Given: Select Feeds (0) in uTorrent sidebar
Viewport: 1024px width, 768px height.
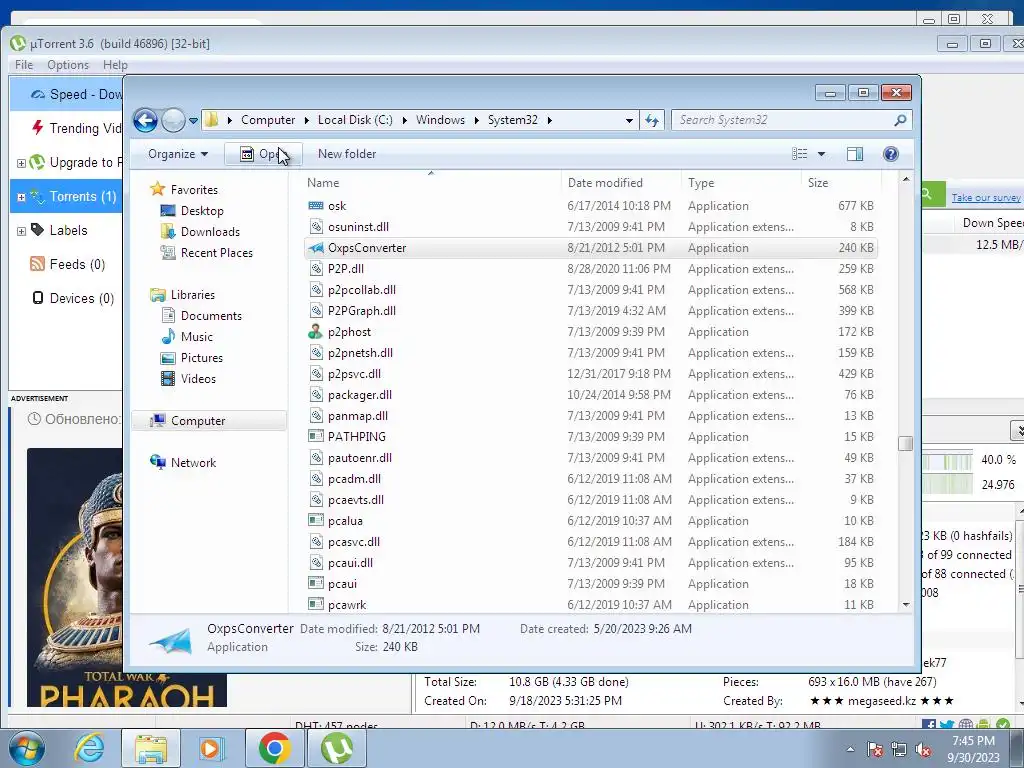Looking at the screenshot, I should tap(67, 264).
